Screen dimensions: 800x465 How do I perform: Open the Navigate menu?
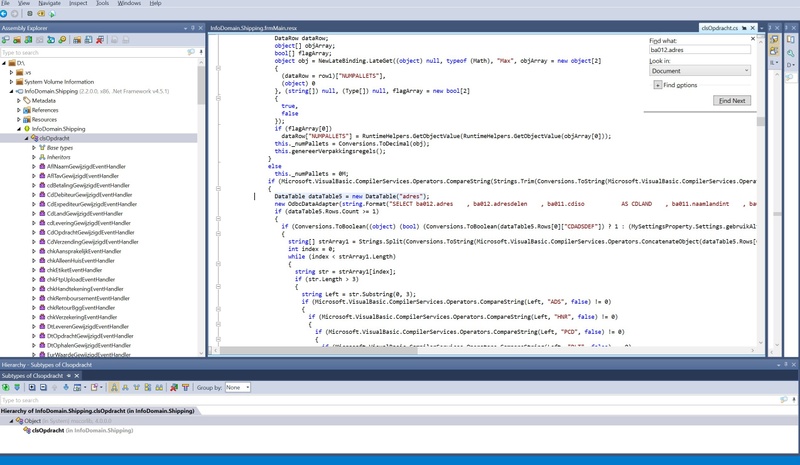click(49, 3)
